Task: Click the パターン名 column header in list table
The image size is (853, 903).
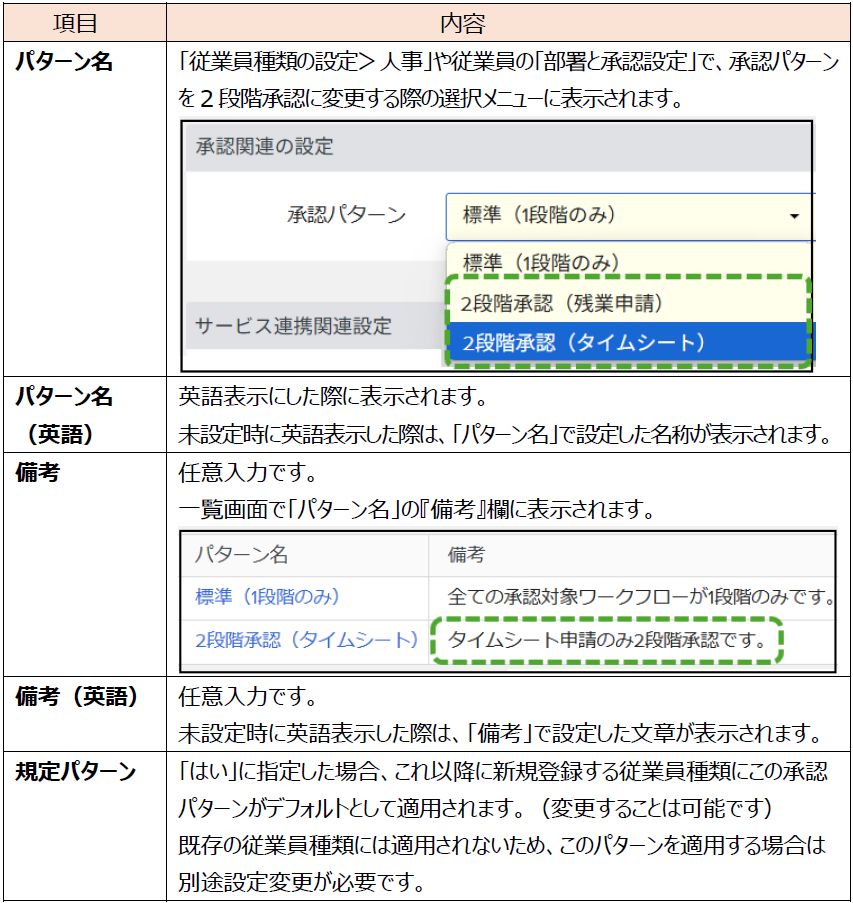Action: click(241, 555)
